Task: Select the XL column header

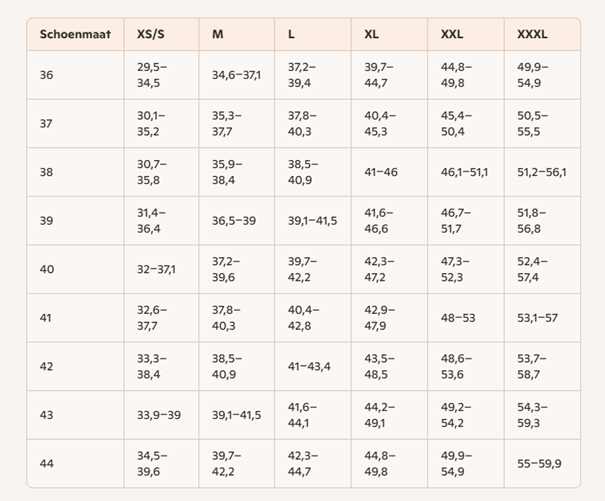Action: (372, 34)
